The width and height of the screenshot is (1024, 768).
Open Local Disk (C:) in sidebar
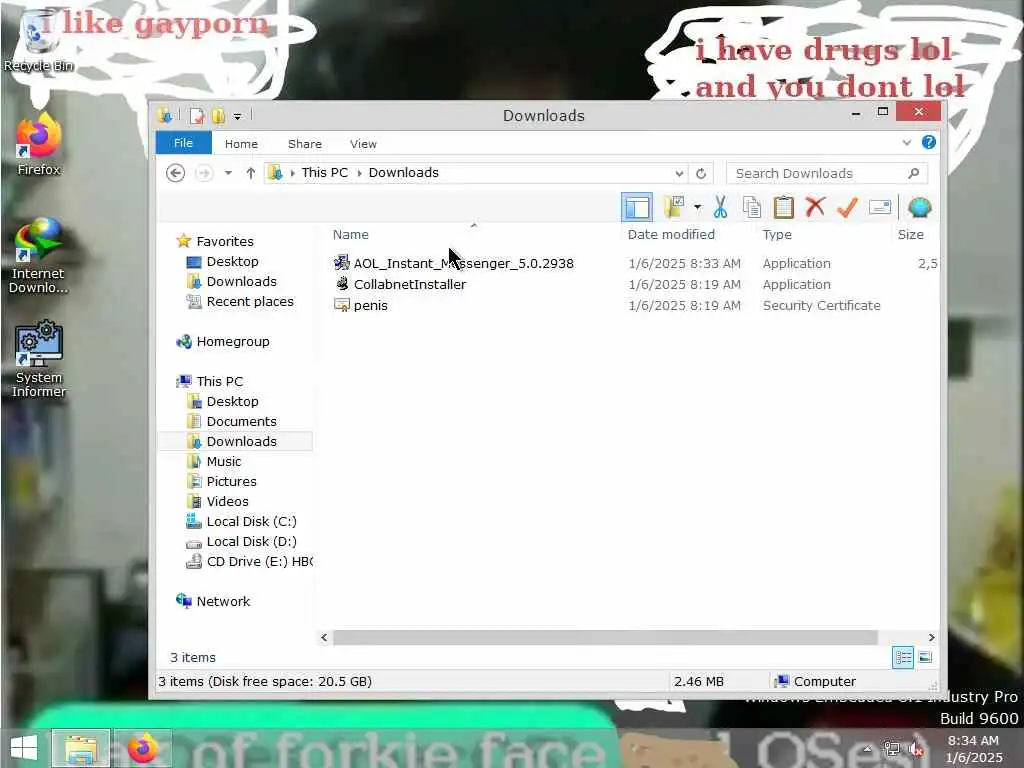pos(251,522)
